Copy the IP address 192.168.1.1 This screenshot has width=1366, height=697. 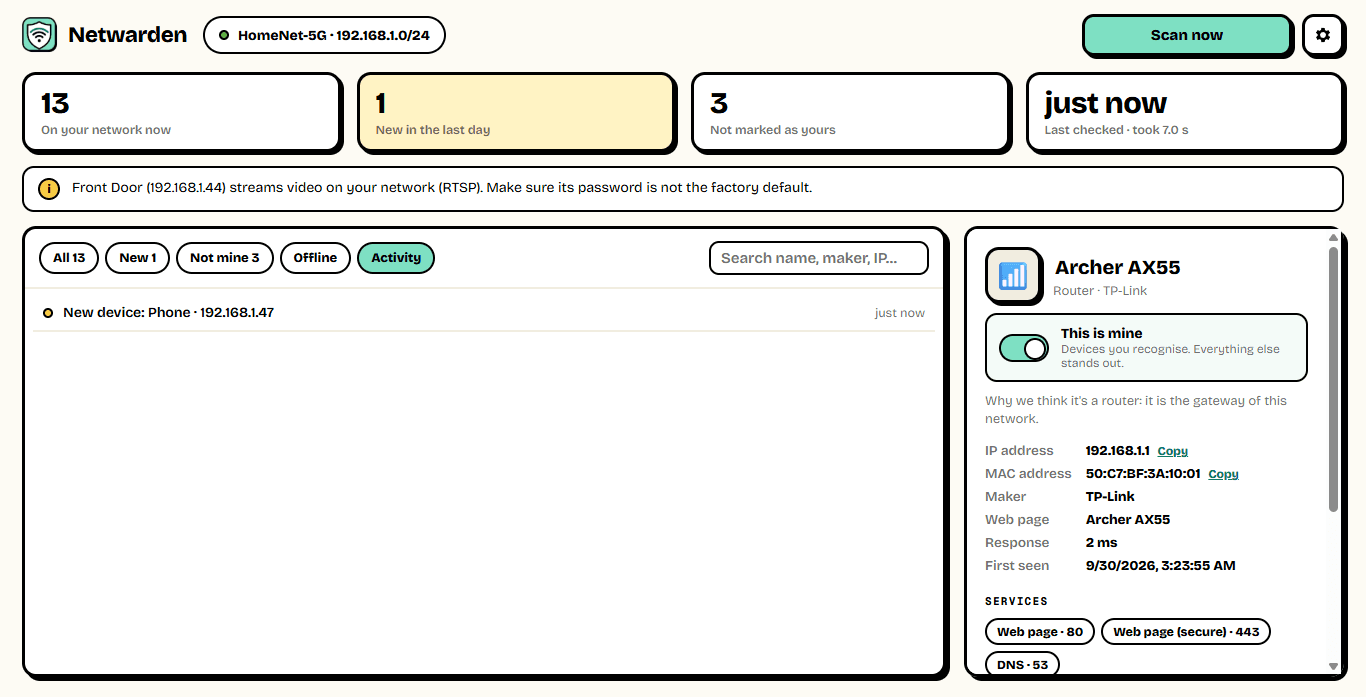(x=1173, y=452)
